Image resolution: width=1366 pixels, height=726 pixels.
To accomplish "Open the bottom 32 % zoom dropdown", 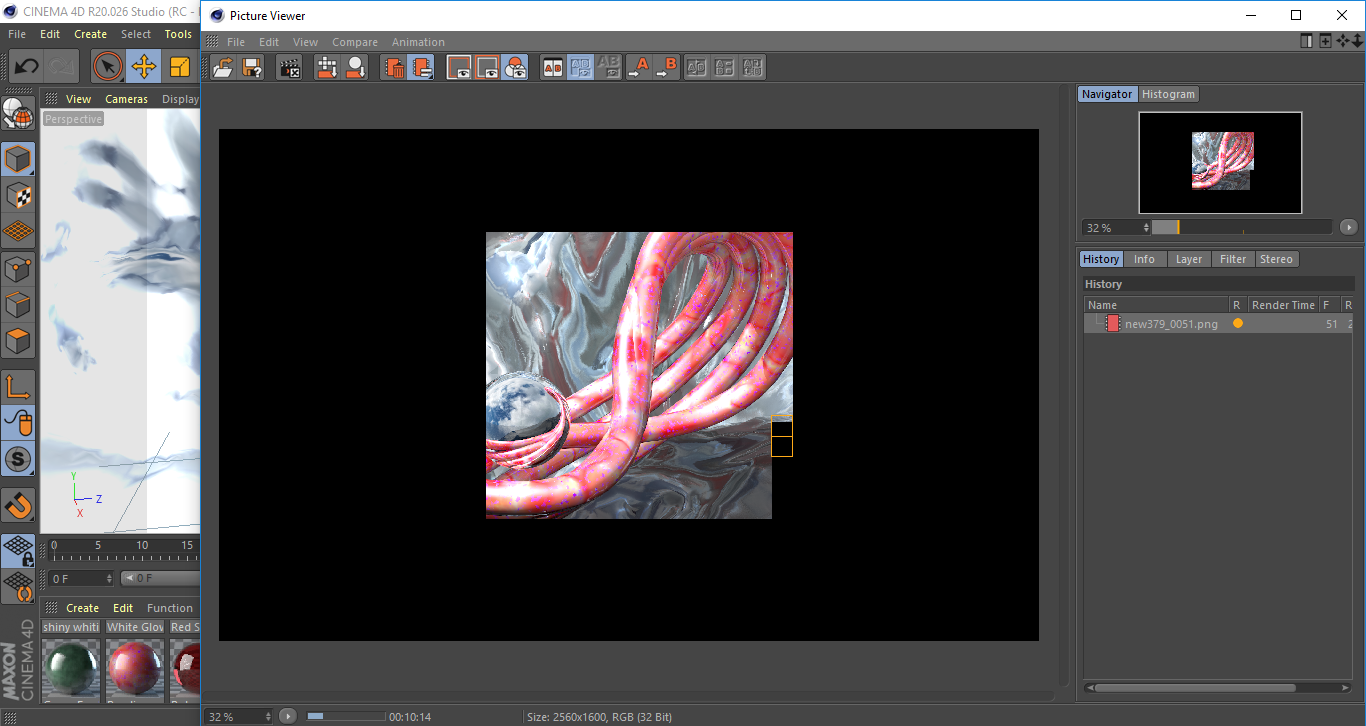I will (240, 716).
